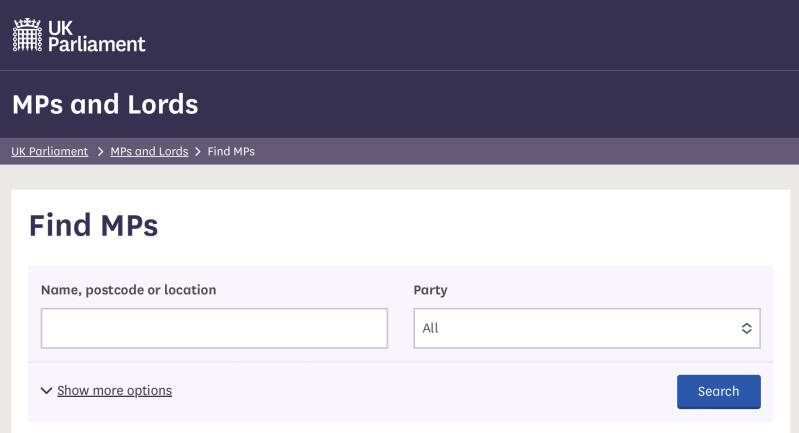This screenshot has height=433, width=799.
Task: Click empty space left of the Search button
Action: click(420, 391)
